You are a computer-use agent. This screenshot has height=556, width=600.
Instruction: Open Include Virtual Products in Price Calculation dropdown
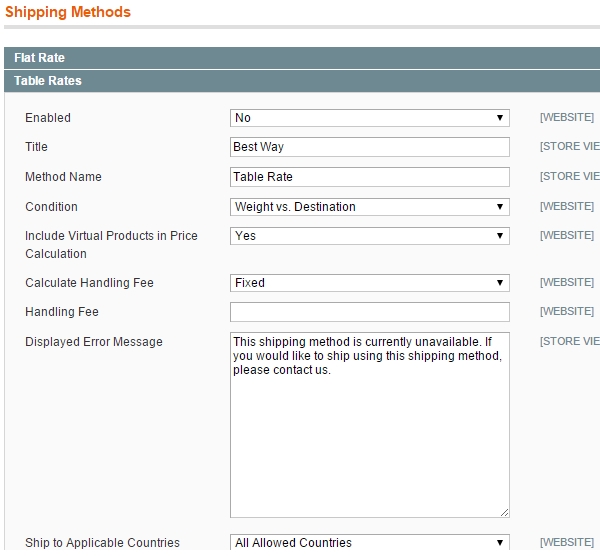pyautogui.click(x=370, y=236)
